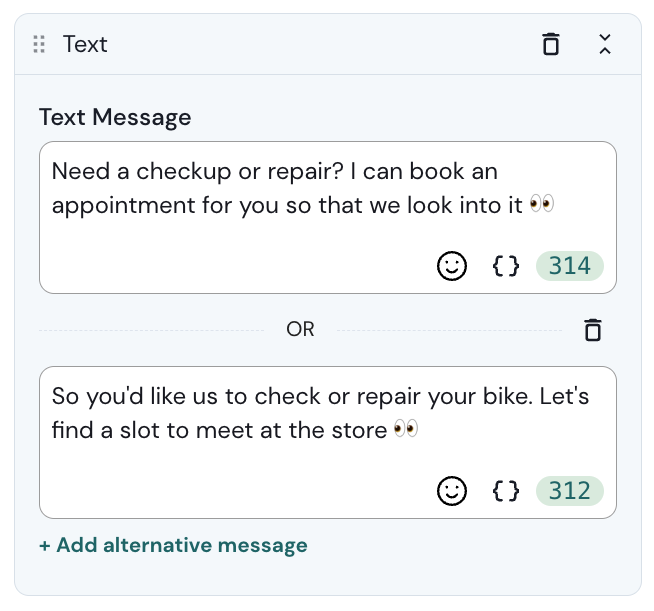
Task: Click the eyes emoji in second message
Action: click(405, 430)
